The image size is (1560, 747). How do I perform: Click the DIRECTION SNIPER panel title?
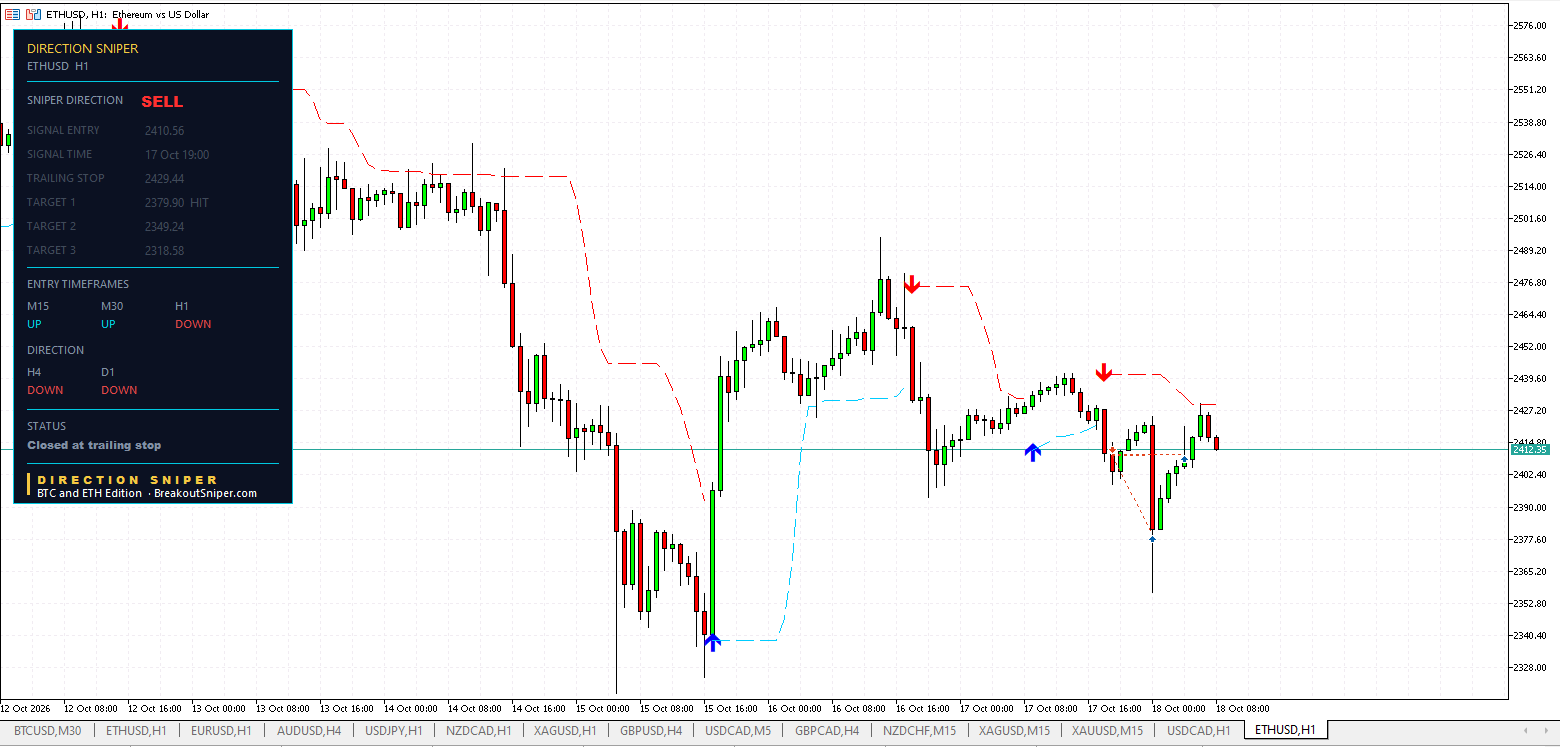click(82, 48)
